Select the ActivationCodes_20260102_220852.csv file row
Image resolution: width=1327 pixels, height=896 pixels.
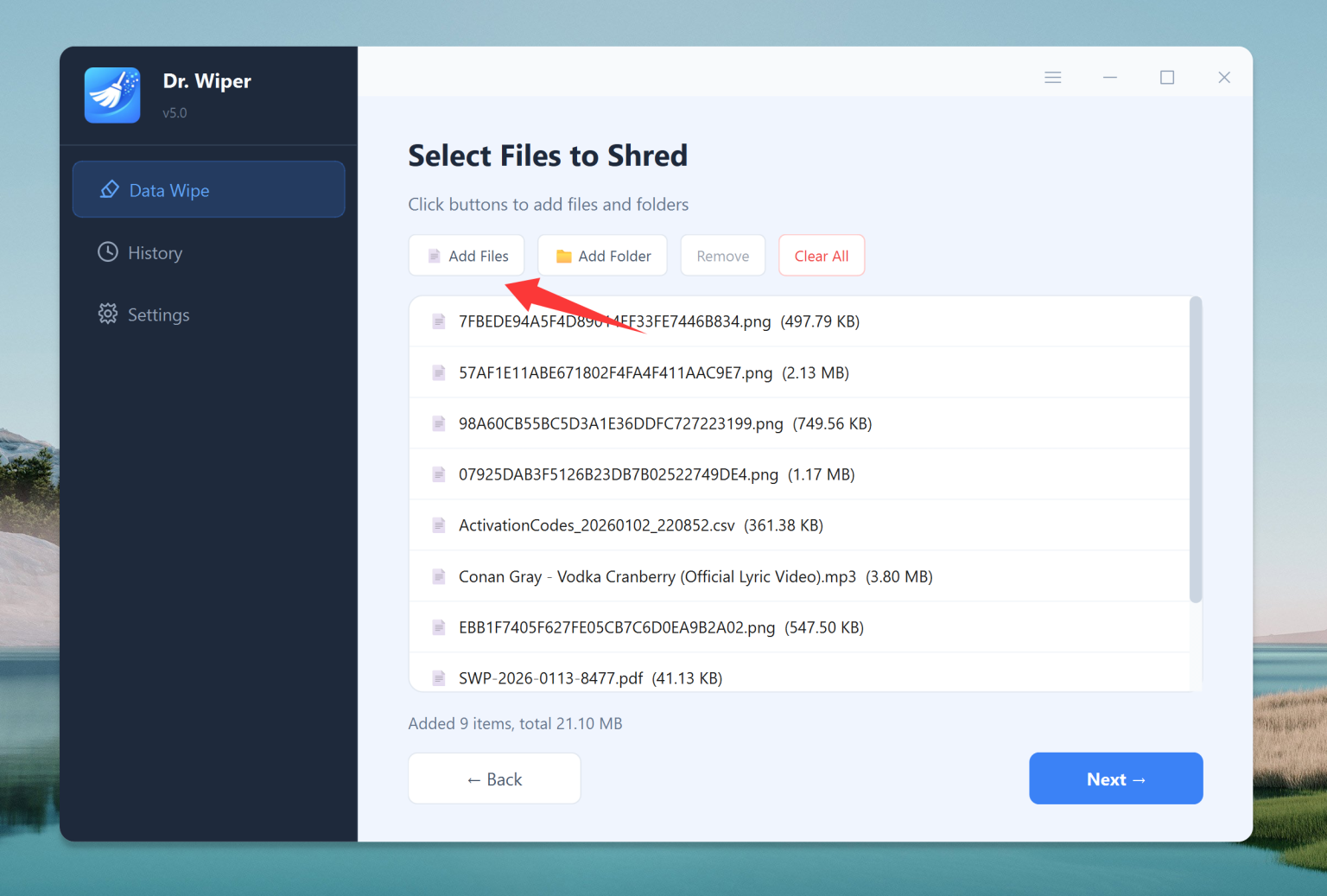click(x=799, y=524)
